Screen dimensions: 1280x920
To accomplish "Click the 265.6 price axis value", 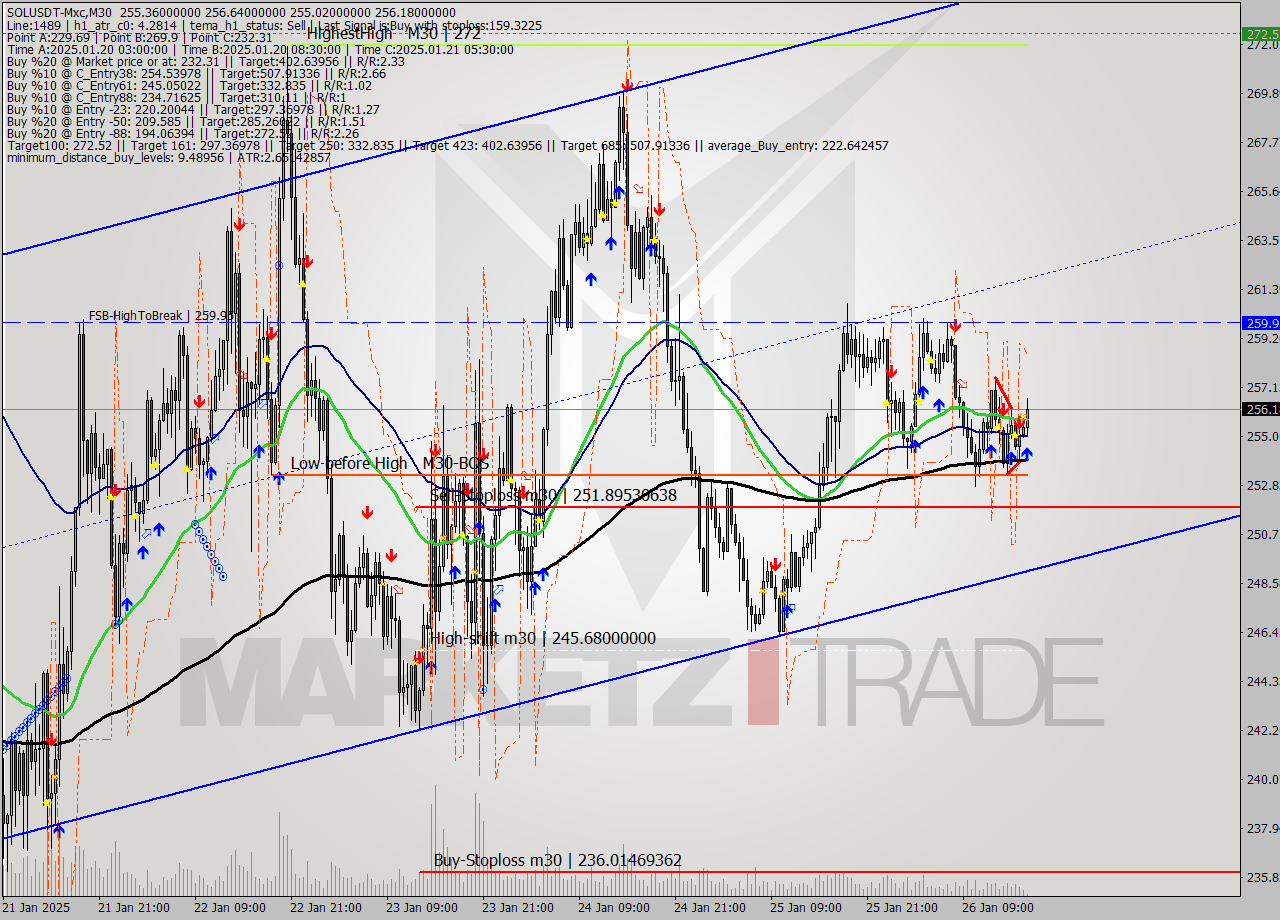I will coord(1261,192).
